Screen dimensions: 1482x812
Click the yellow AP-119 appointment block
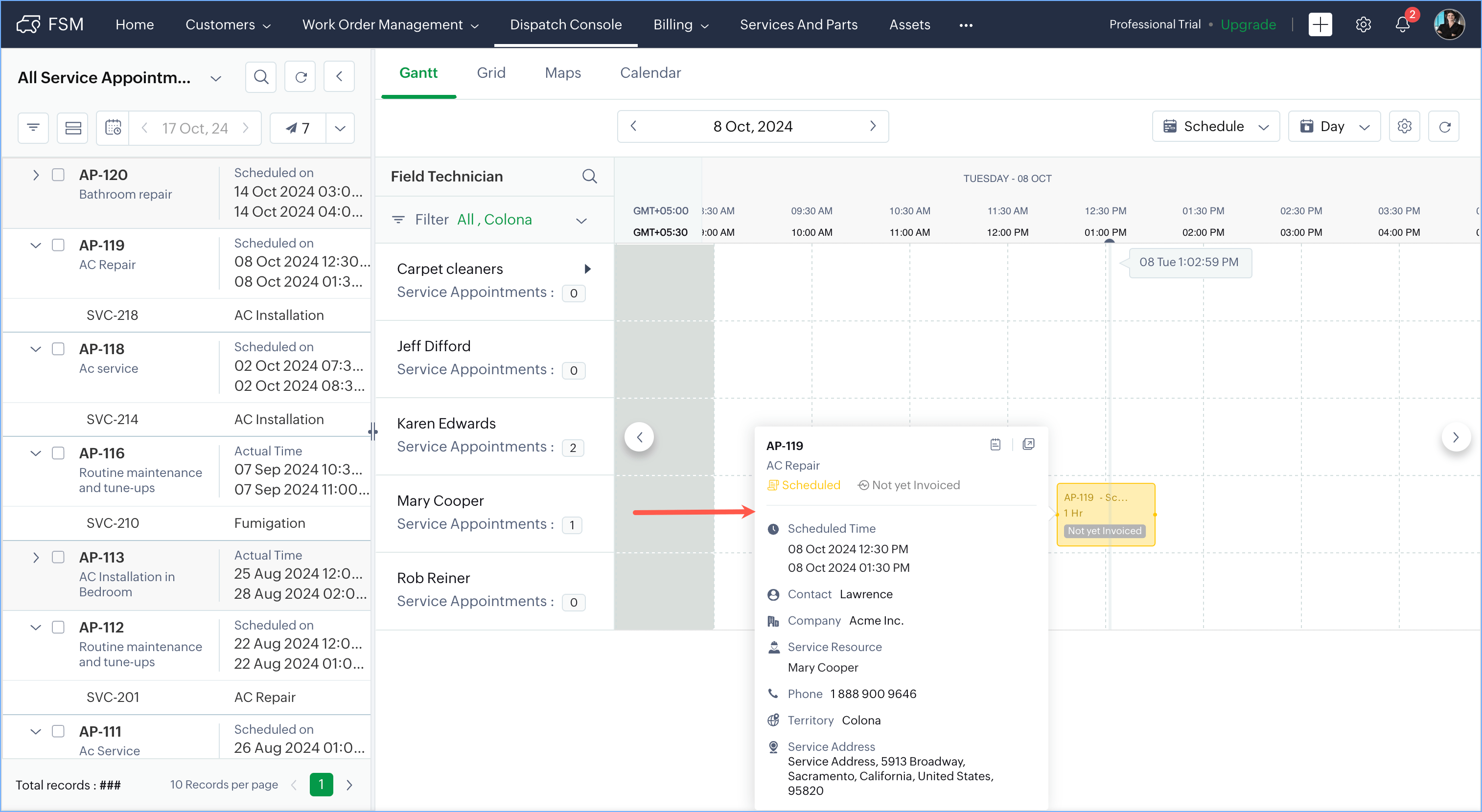coord(1105,514)
